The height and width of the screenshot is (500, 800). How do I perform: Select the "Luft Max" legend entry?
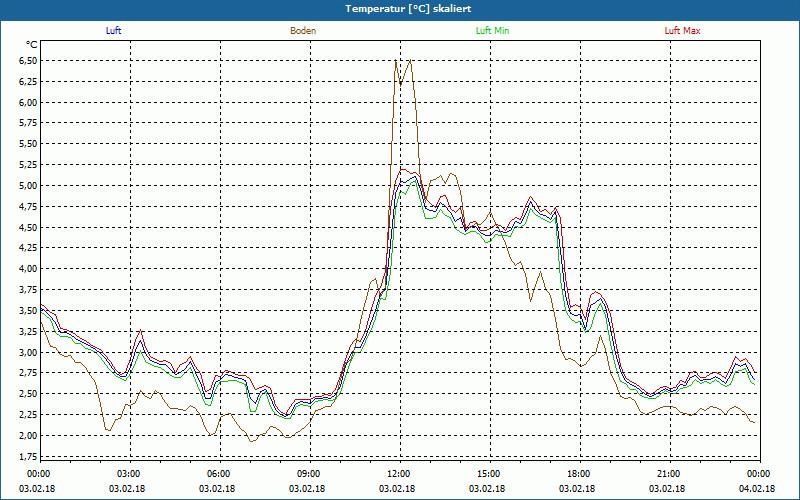[682, 31]
